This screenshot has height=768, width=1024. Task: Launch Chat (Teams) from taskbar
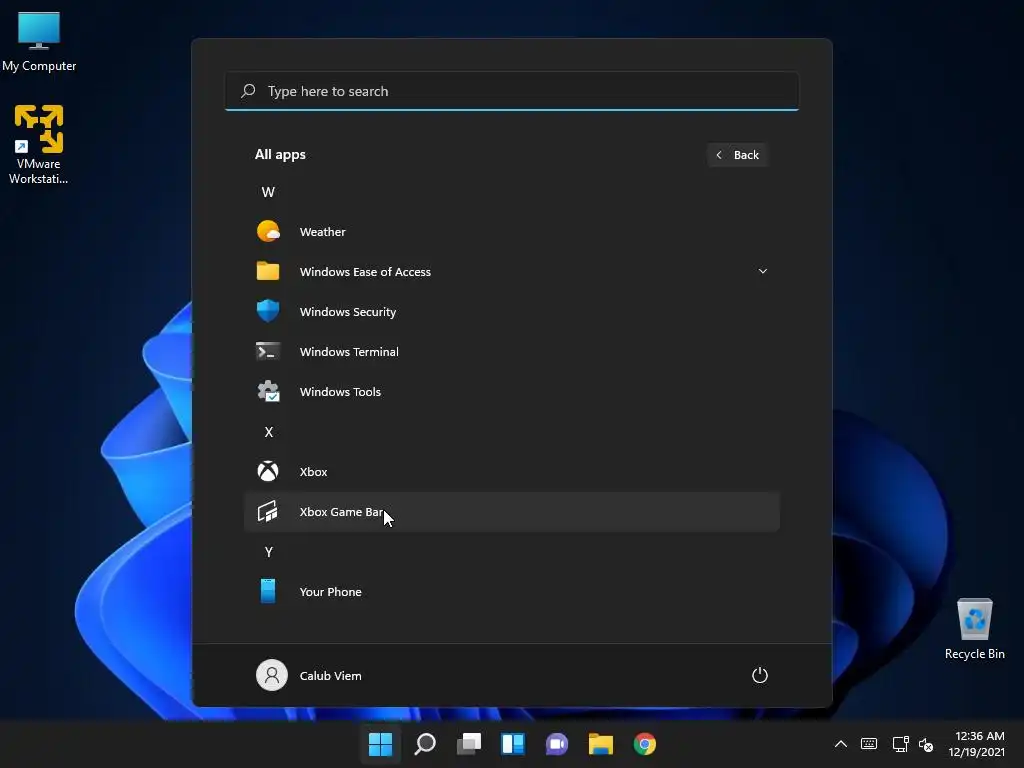[556, 743]
